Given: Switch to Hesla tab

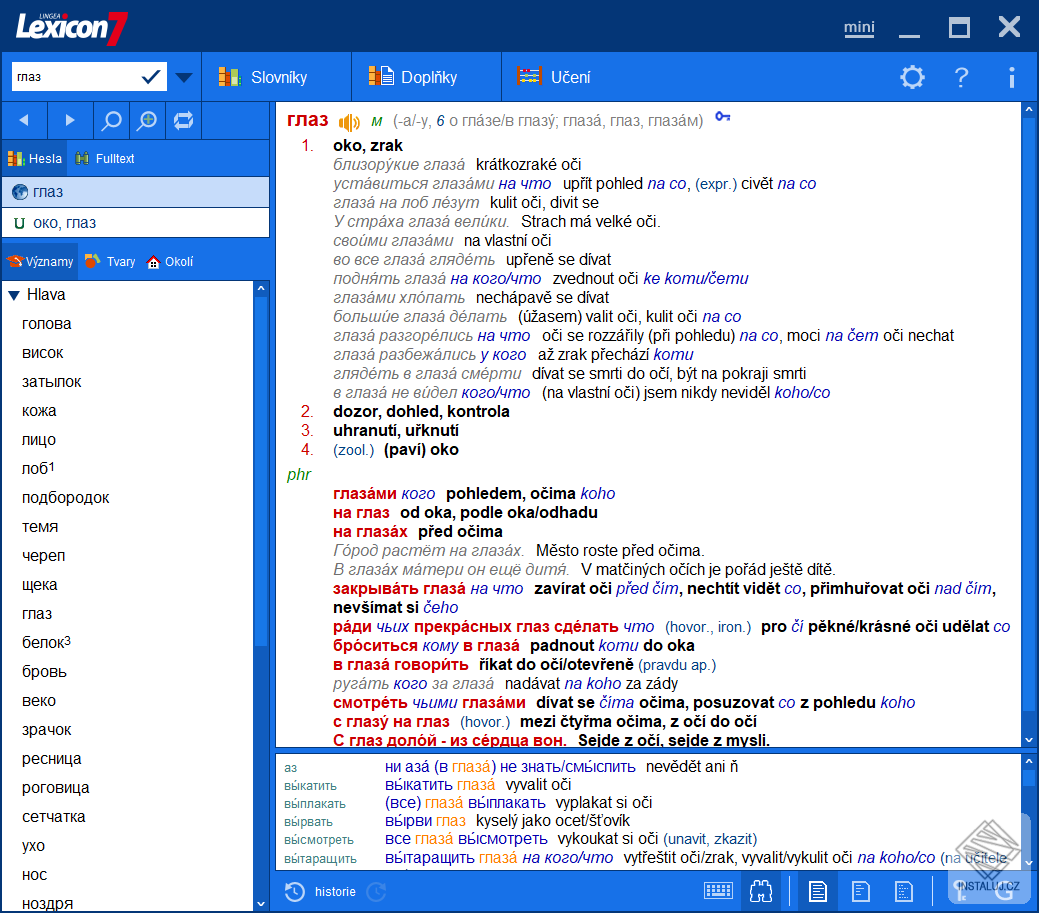Looking at the screenshot, I should [x=34, y=158].
